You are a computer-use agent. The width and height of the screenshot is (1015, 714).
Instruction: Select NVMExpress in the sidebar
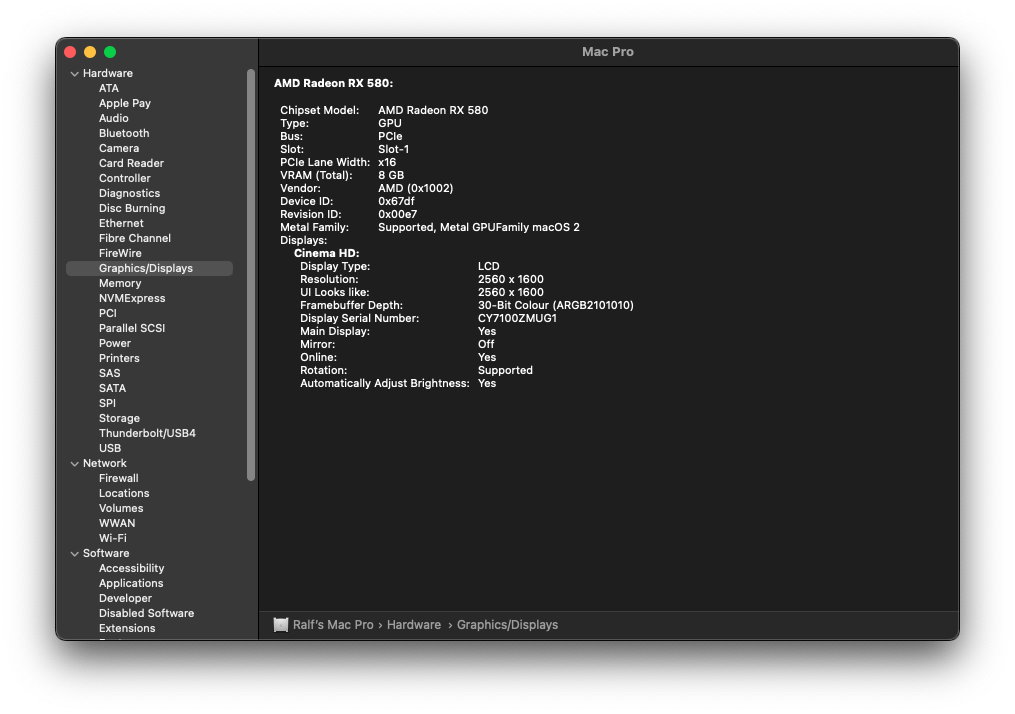132,298
